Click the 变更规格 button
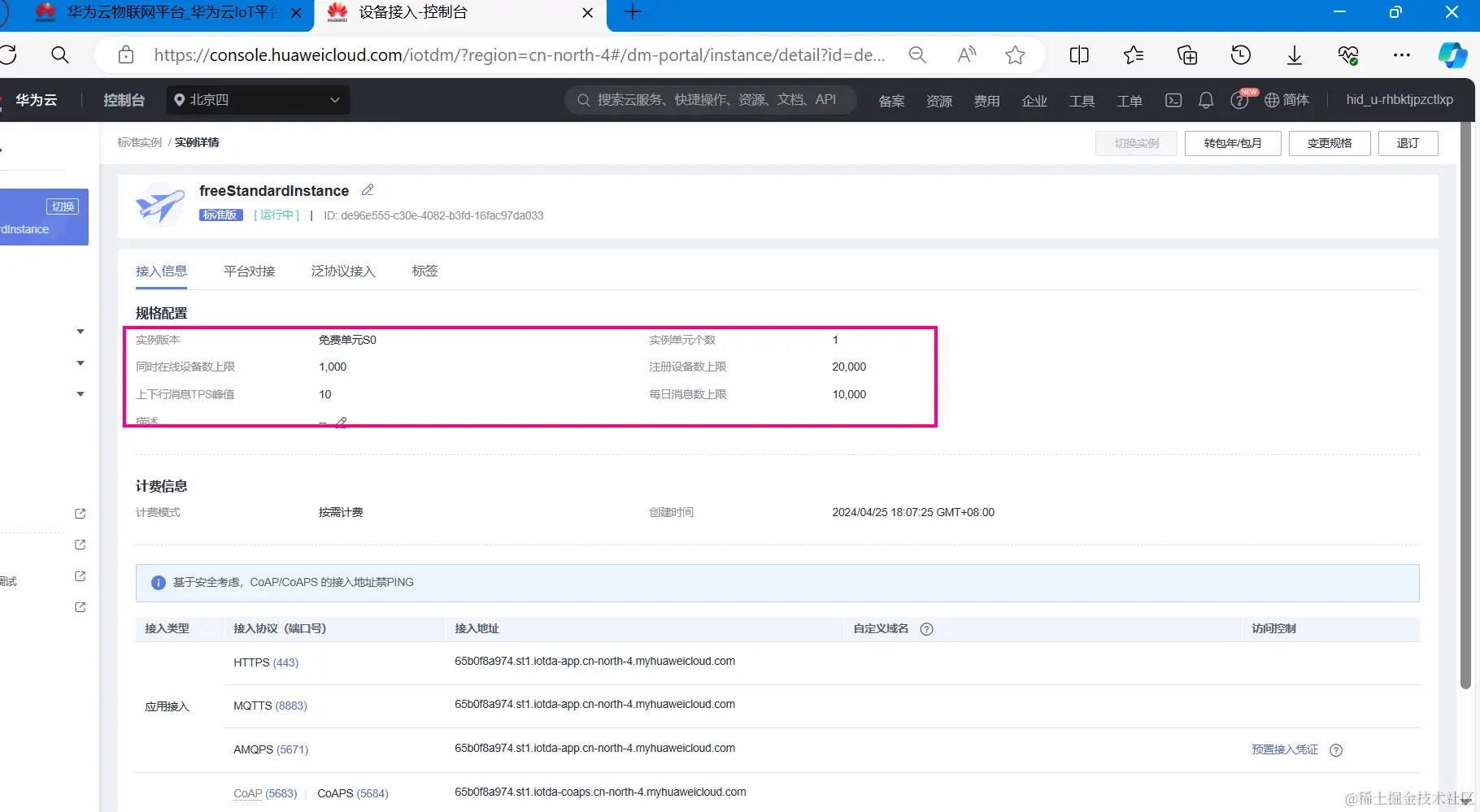This screenshot has height=812, width=1480. click(1330, 143)
